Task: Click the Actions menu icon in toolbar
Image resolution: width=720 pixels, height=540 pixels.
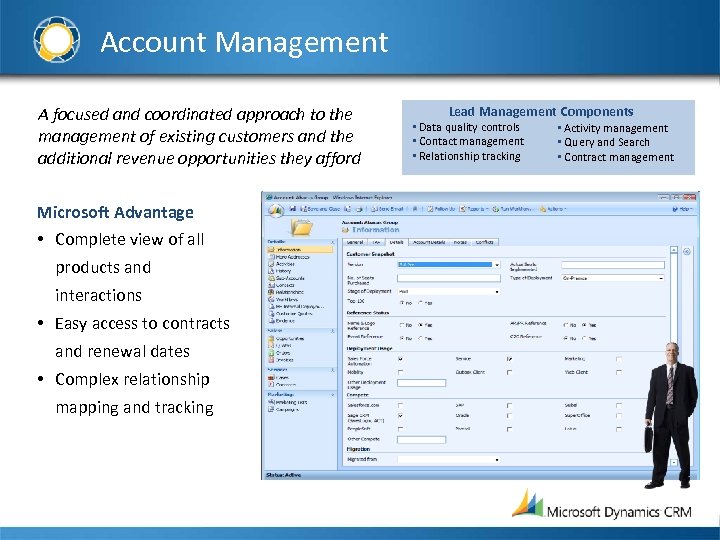Action: [543, 209]
